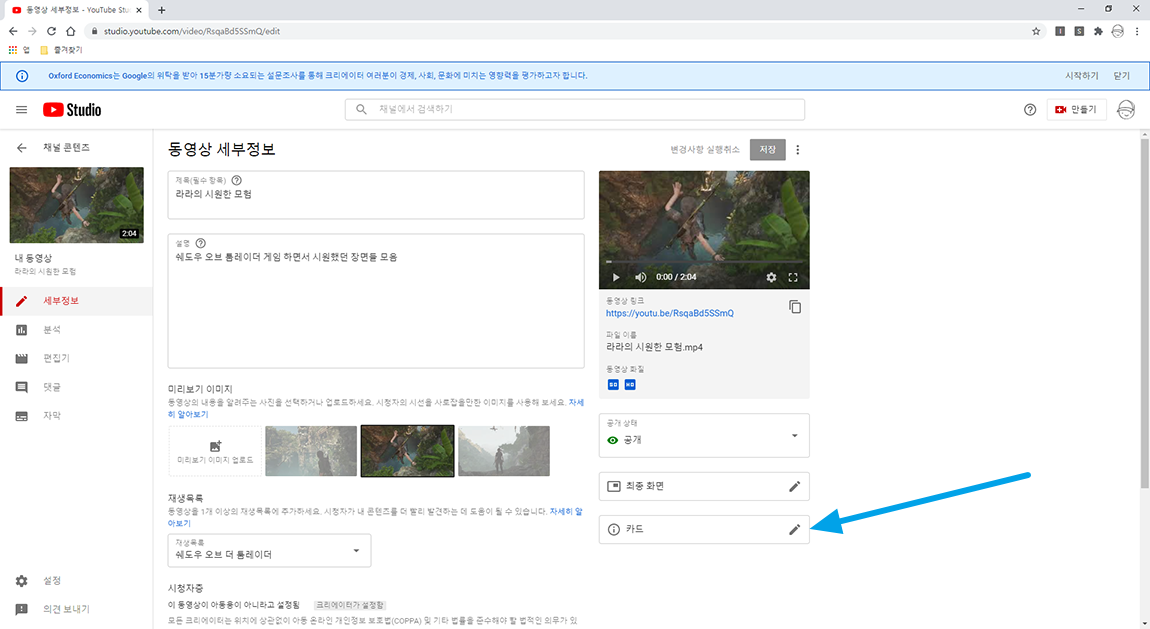Click the description help question icon
This screenshot has width=1150, height=629.
click(x=200, y=243)
